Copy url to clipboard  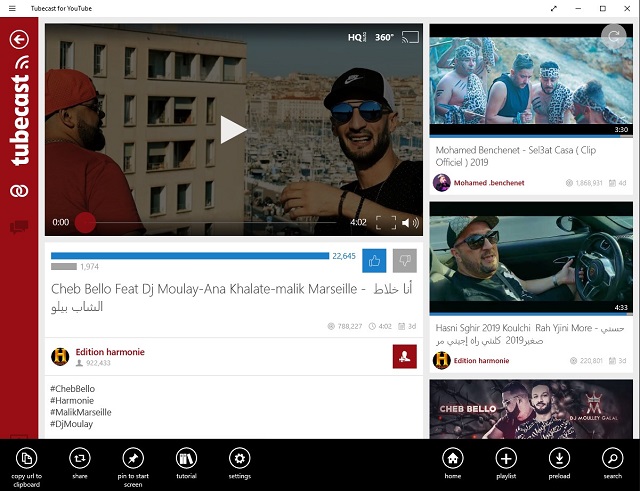(27, 467)
